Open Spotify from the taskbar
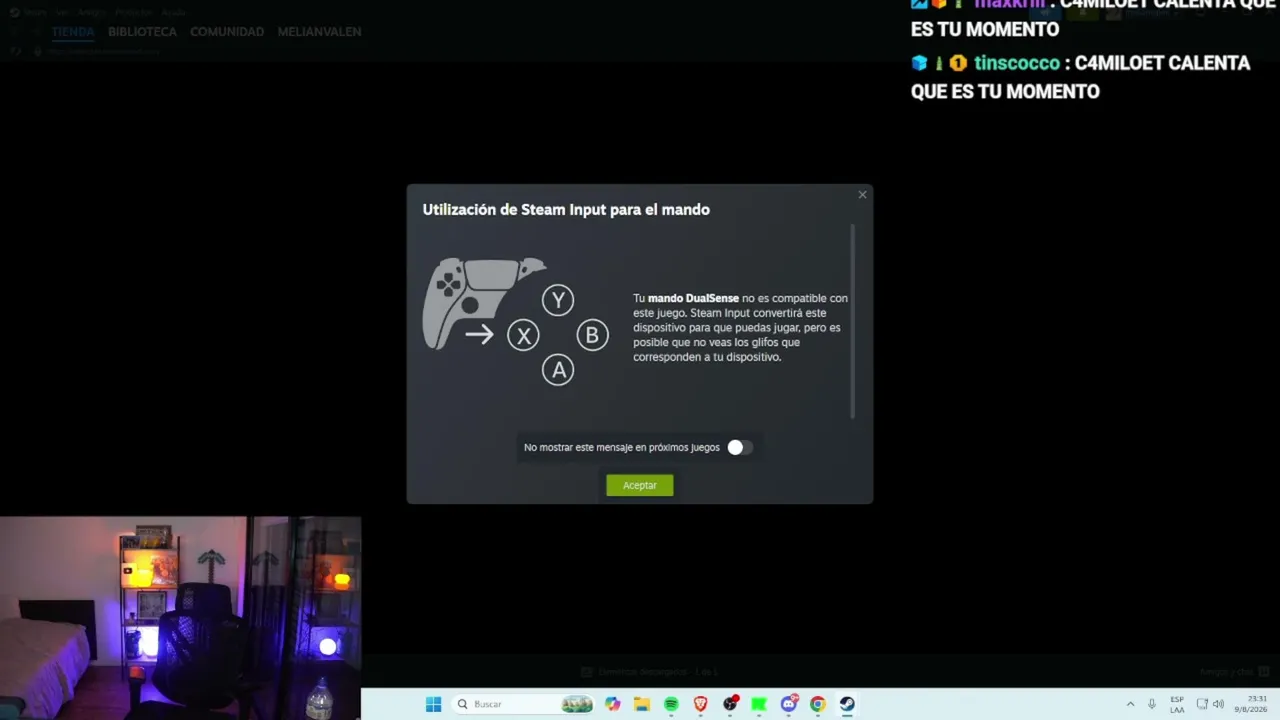 tap(671, 704)
